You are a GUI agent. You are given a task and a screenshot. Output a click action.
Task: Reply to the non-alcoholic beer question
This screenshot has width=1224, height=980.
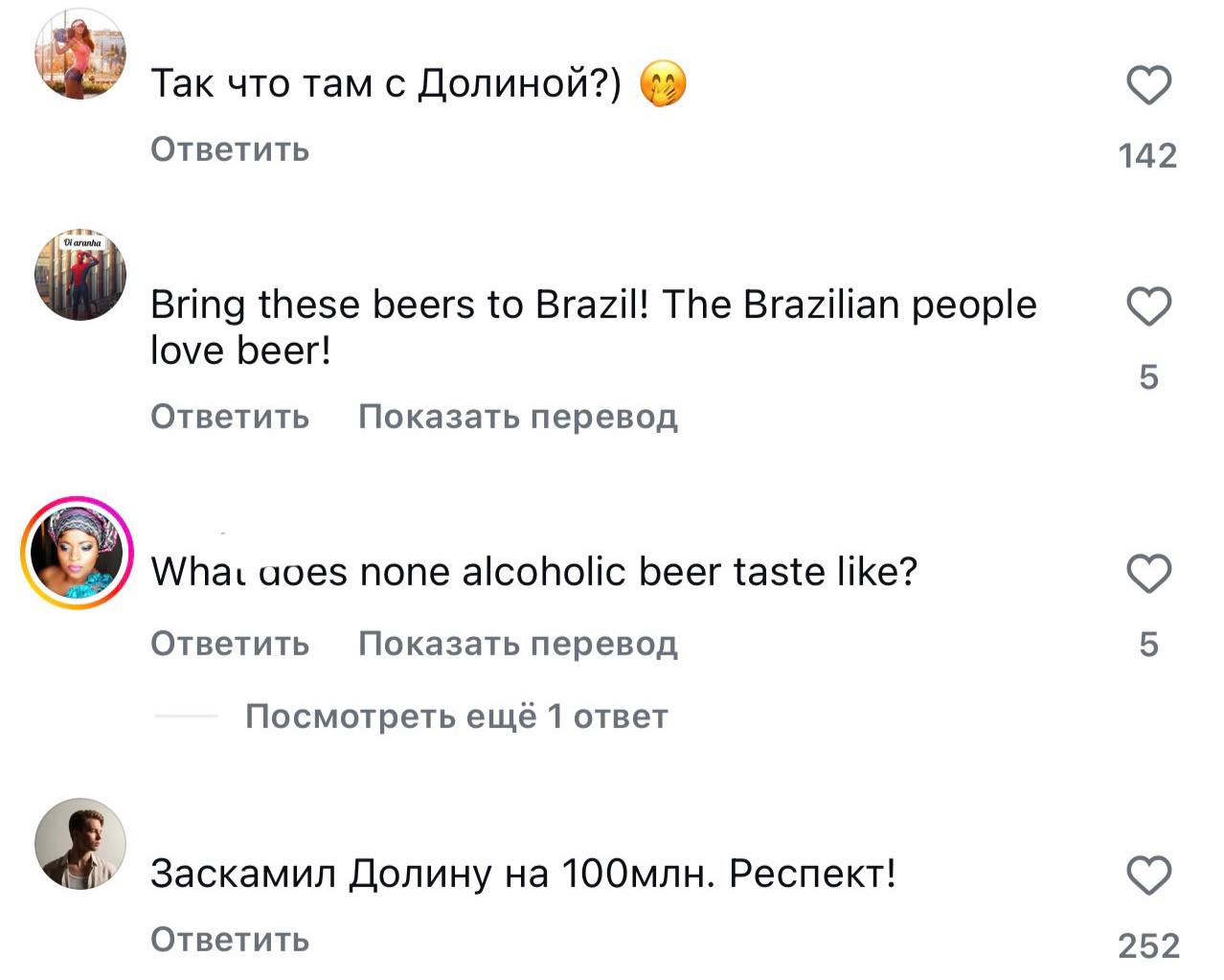[230, 644]
